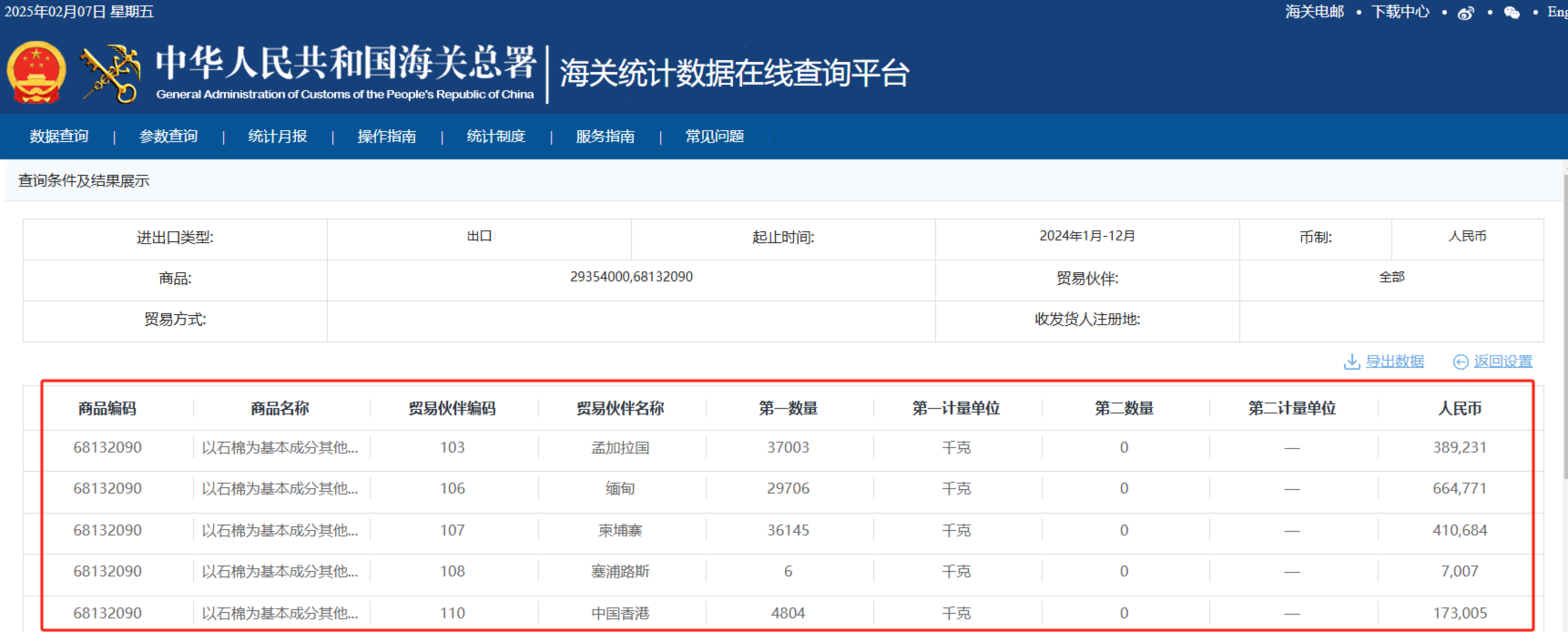Click the 千克 unit in 柬埔寨 row
This screenshot has width=1568, height=632.
[956, 531]
